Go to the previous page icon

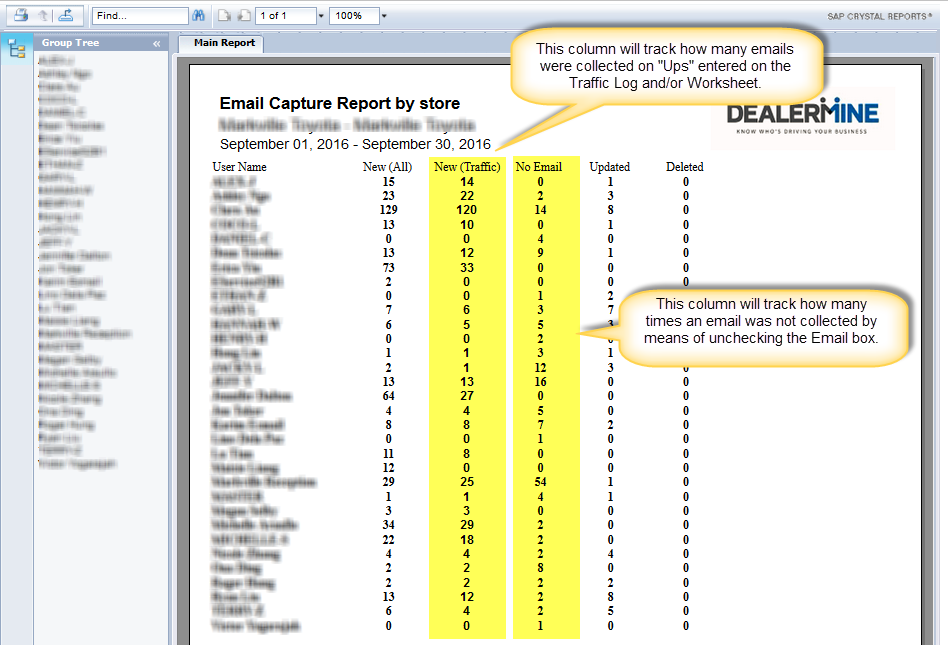click(x=225, y=16)
